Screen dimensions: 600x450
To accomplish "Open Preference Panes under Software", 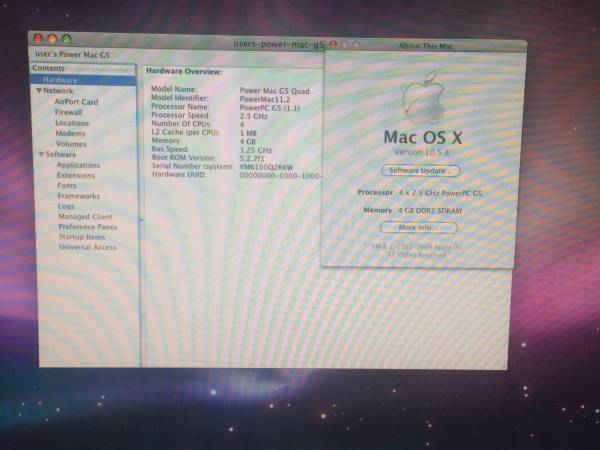I will tap(88, 227).
